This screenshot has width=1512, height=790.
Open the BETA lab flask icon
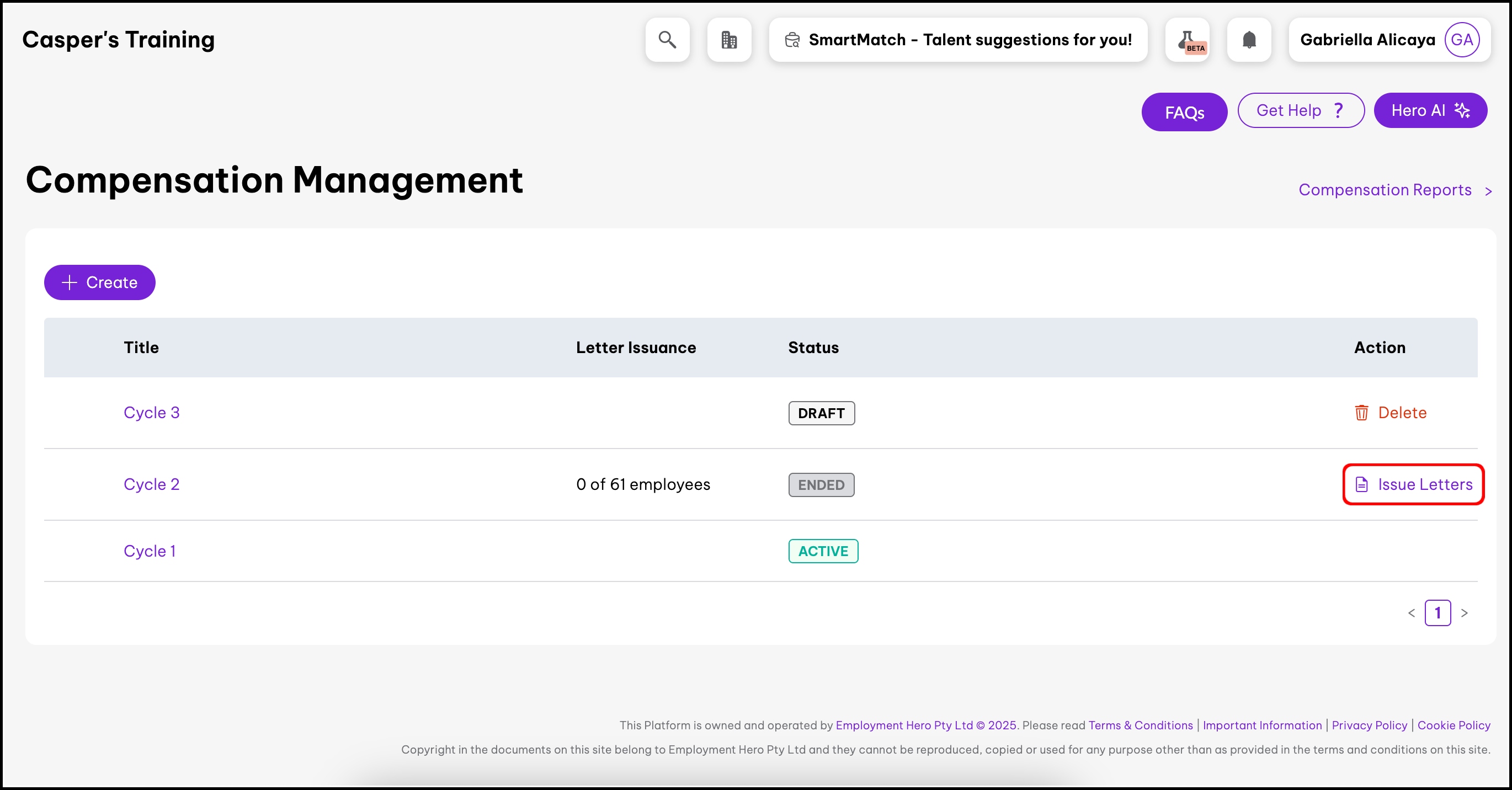pyautogui.click(x=1188, y=40)
